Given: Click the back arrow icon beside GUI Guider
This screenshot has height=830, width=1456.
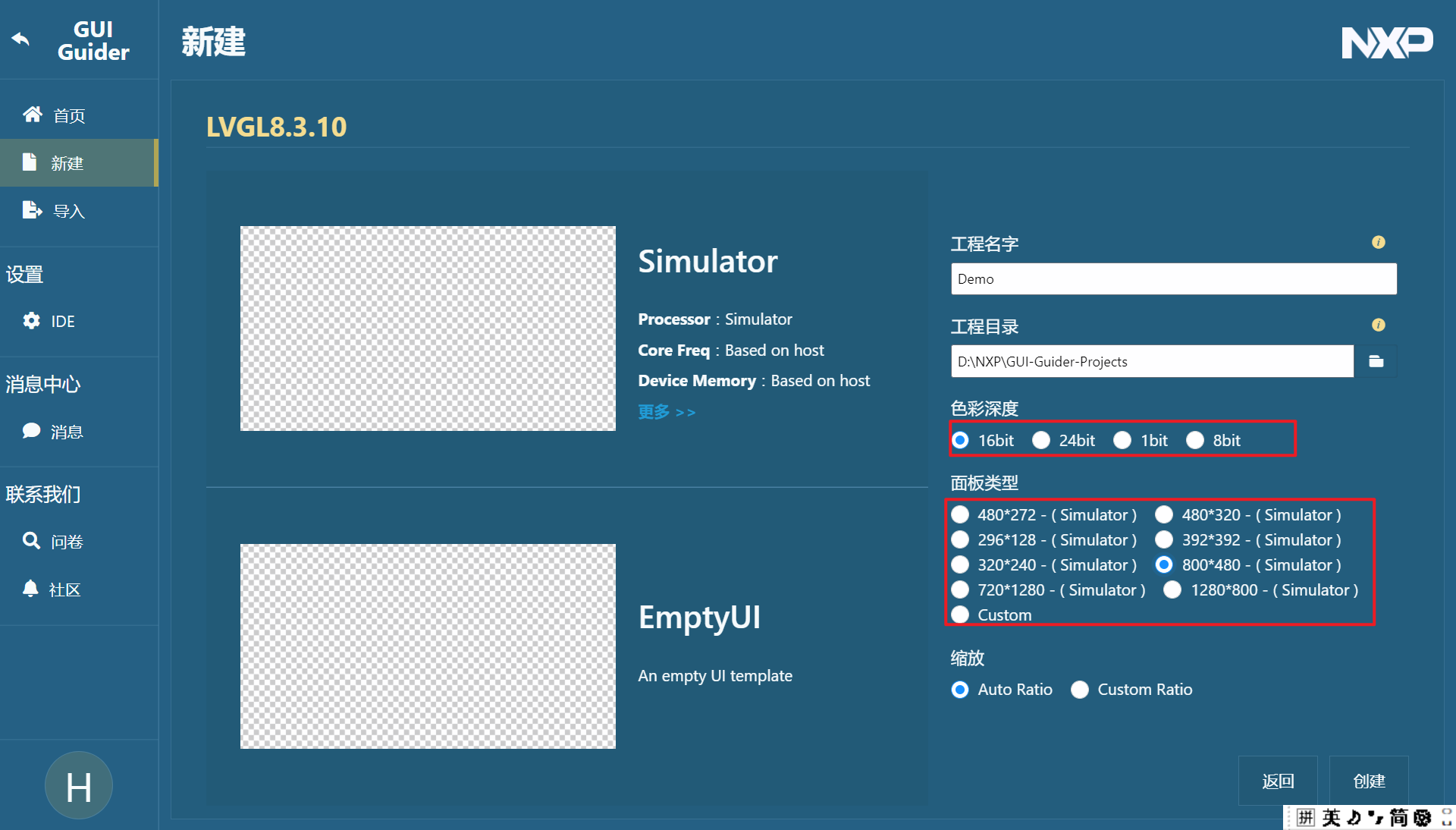Looking at the screenshot, I should tap(20, 39).
